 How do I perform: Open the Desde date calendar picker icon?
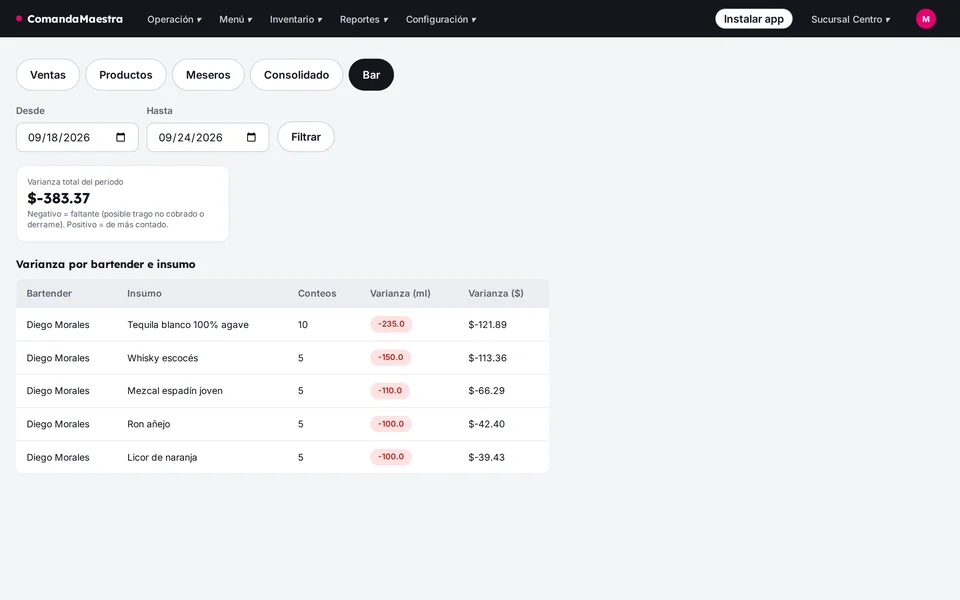point(121,137)
